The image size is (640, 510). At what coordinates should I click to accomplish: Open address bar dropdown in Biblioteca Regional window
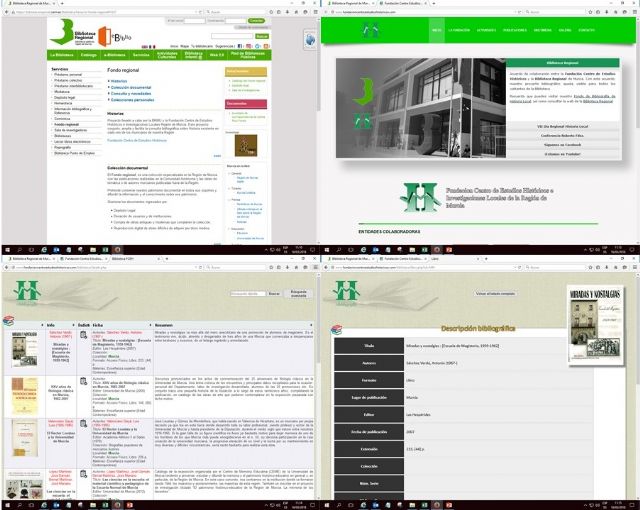pyautogui.click(x=196, y=12)
